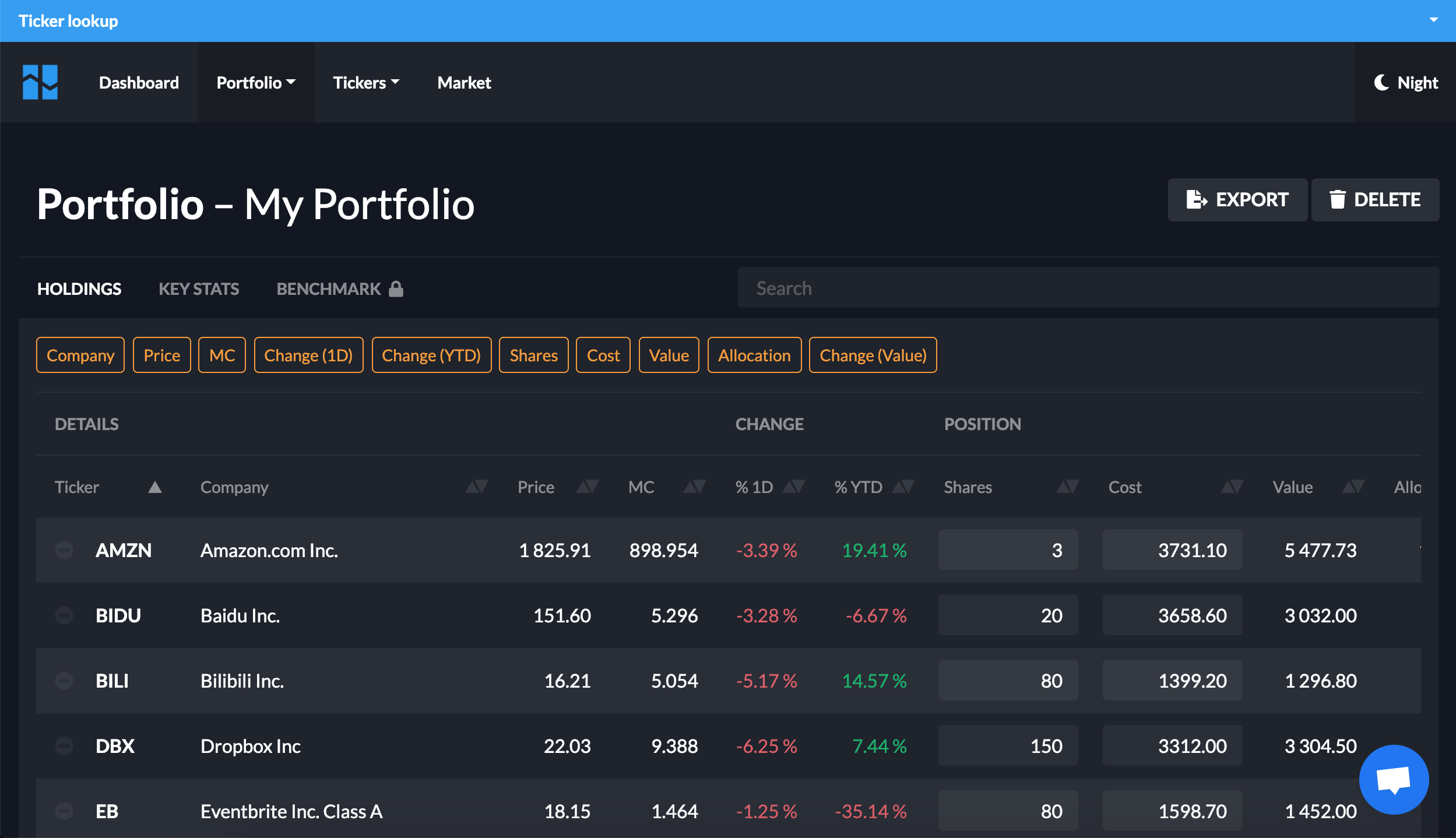The height and width of the screenshot is (838, 1456).
Task: Click the app logo icon in the navbar
Action: point(40,82)
